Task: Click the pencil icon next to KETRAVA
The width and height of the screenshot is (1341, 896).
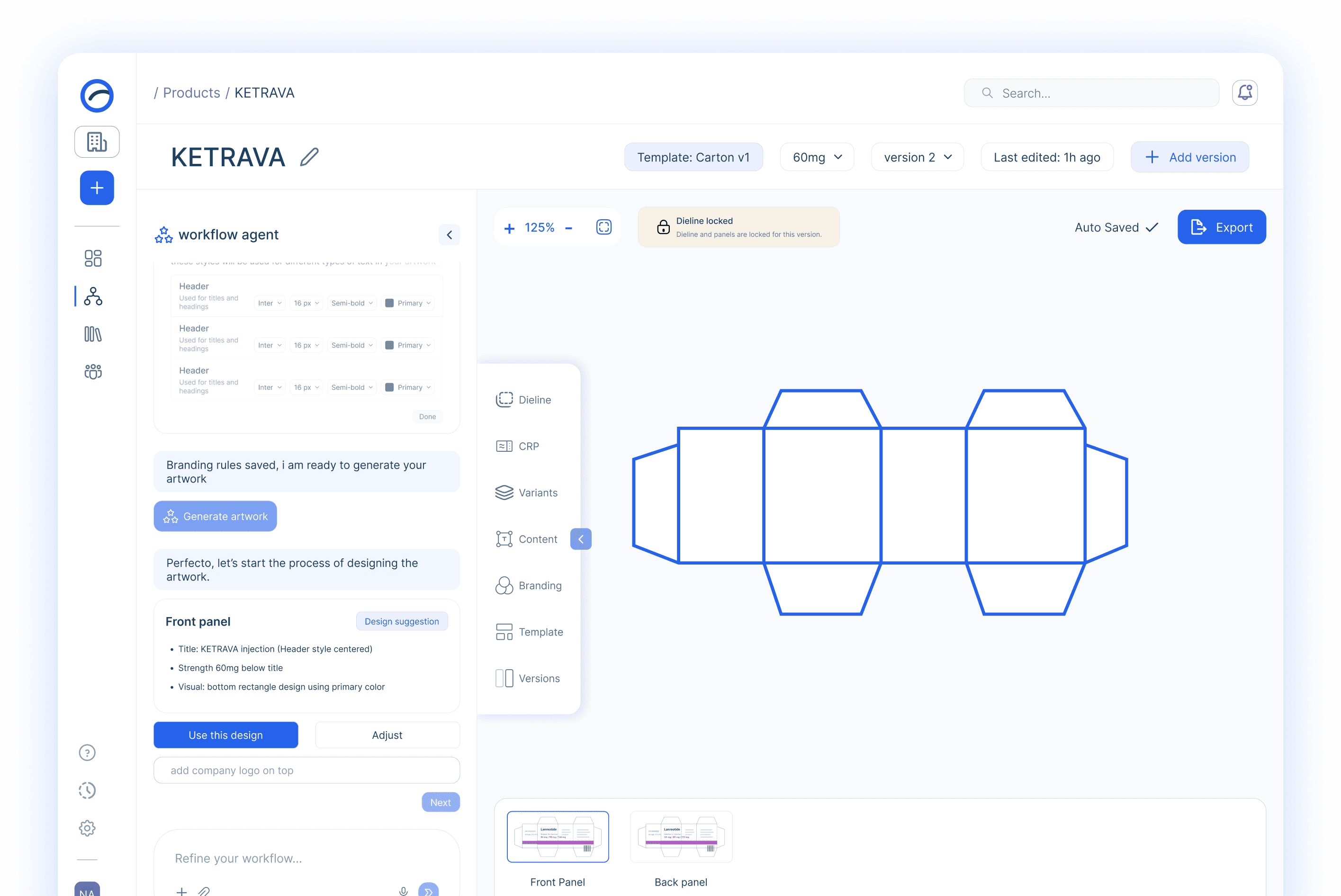Action: tap(309, 157)
